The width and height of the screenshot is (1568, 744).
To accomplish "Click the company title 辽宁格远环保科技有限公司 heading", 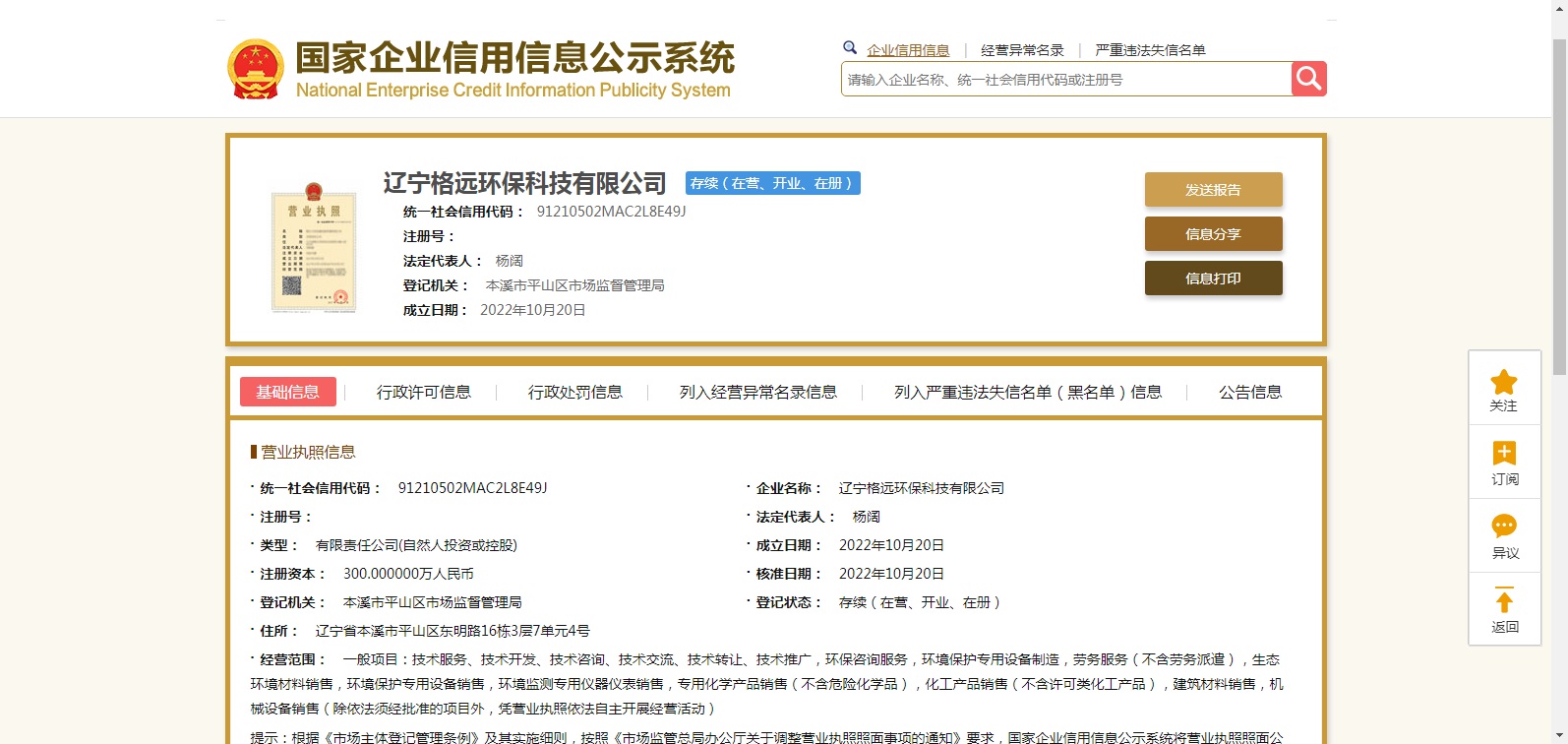I will coord(525,183).
